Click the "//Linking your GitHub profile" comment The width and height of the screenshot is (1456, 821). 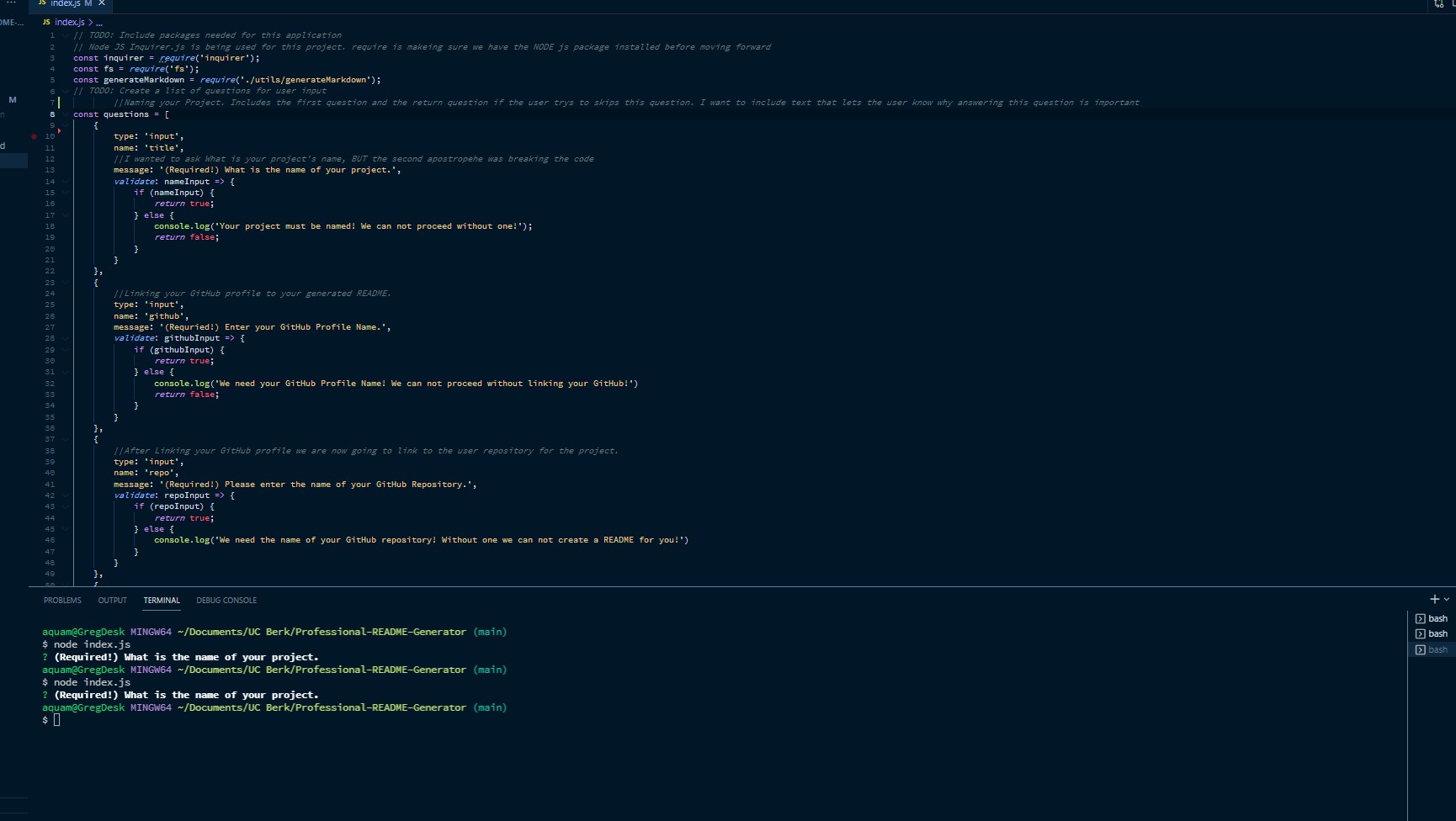click(x=252, y=294)
